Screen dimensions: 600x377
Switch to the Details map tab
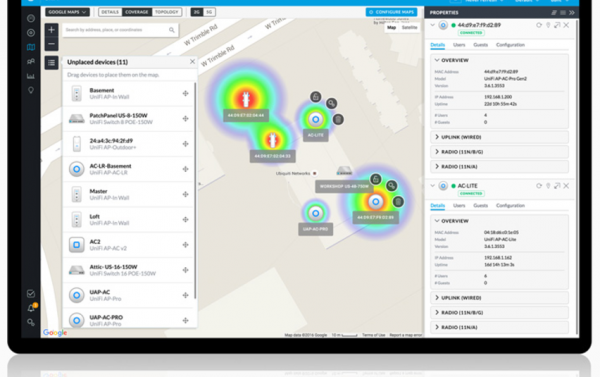pyautogui.click(x=110, y=12)
